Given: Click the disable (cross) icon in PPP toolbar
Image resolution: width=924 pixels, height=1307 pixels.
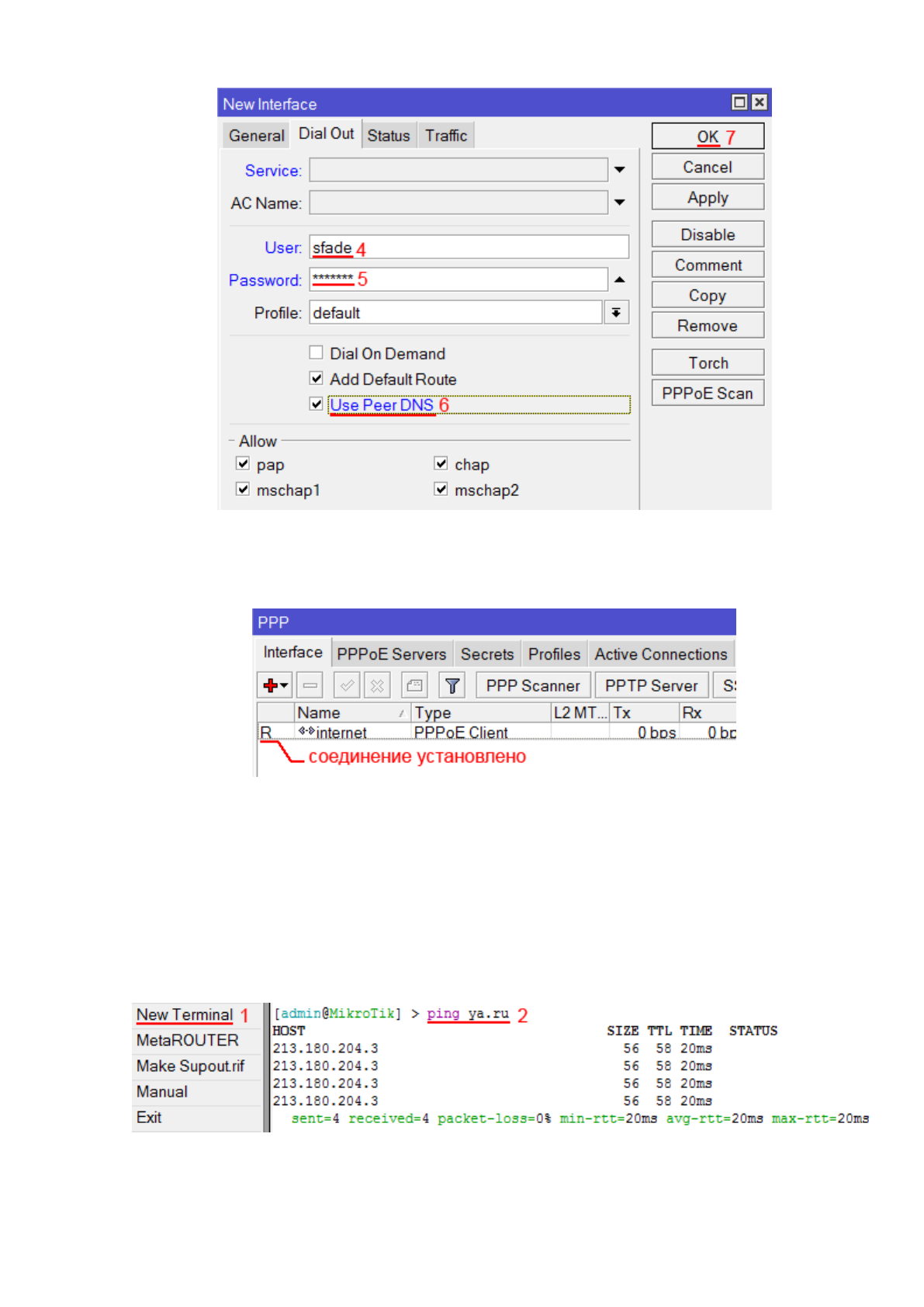Looking at the screenshot, I should point(377,685).
